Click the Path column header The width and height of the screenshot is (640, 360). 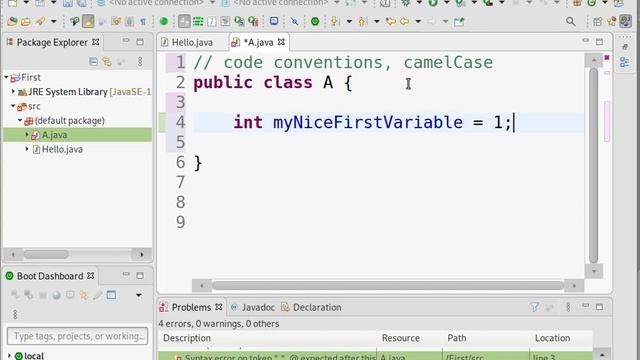[x=457, y=338]
